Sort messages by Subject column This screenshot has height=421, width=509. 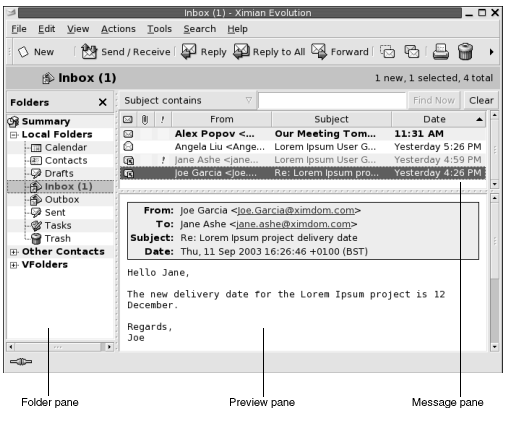tap(331, 119)
